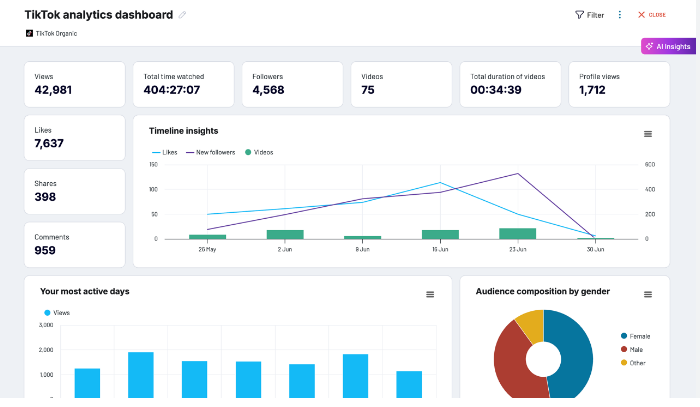Viewport: 700px width, 407px height.
Task: Click the Likes line peak near 16 Jun
Action: pos(440,183)
